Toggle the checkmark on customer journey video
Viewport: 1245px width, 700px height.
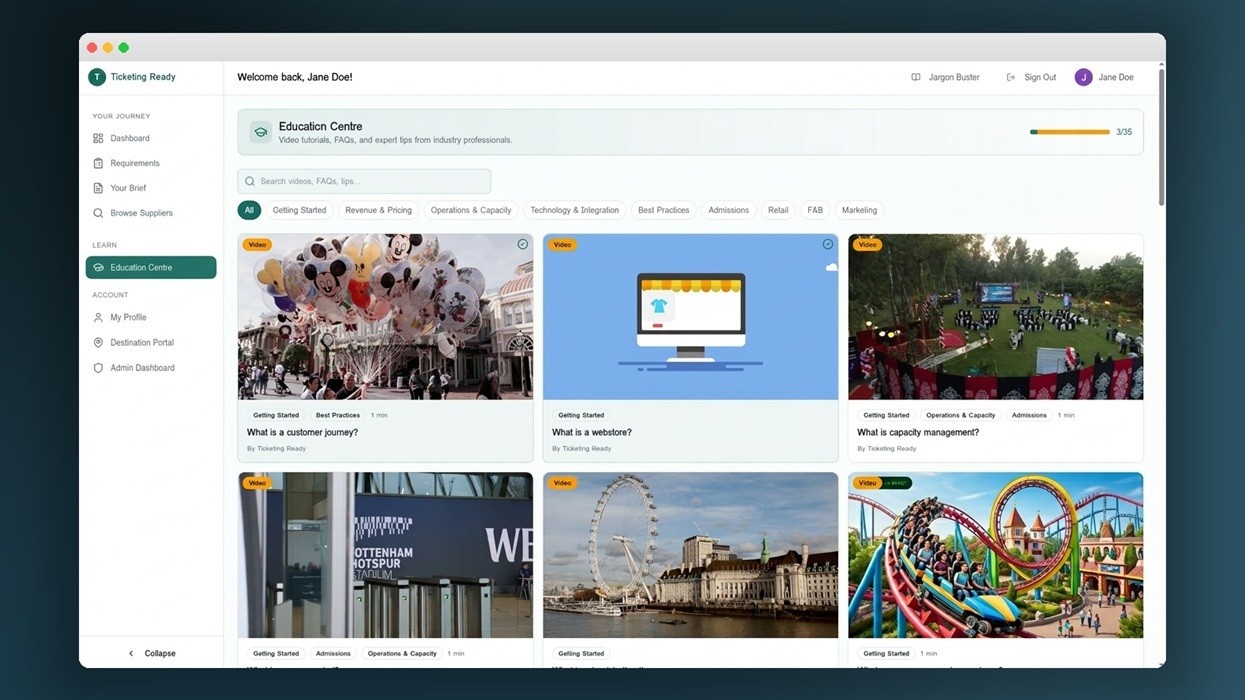[521, 243]
